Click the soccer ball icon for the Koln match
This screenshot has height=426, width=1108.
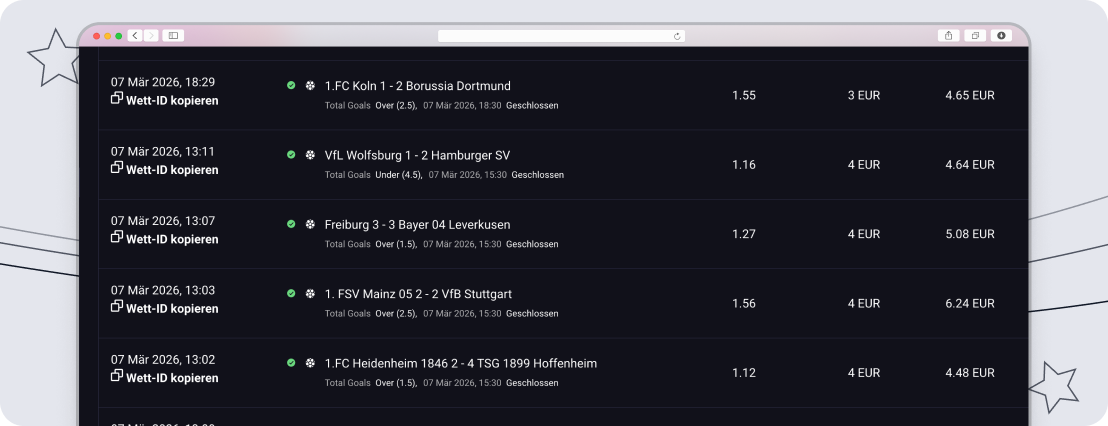click(x=310, y=85)
